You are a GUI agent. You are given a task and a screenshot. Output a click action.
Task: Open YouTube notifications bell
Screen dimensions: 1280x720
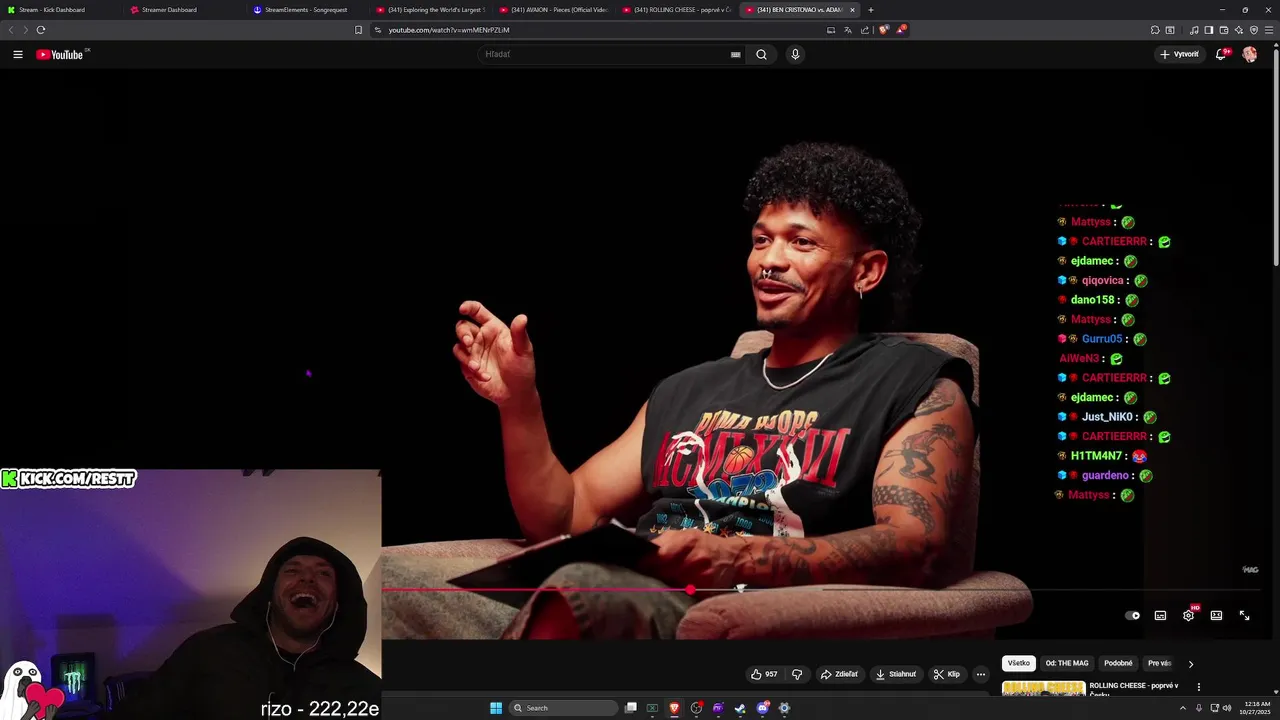[1221, 54]
